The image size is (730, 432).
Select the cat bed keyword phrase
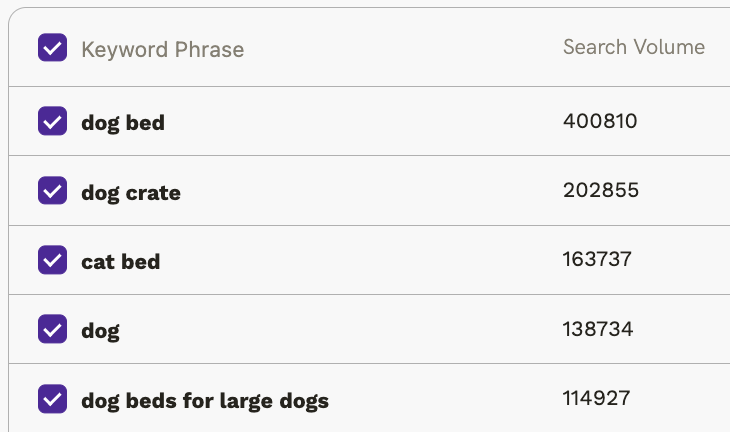point(121,261)
